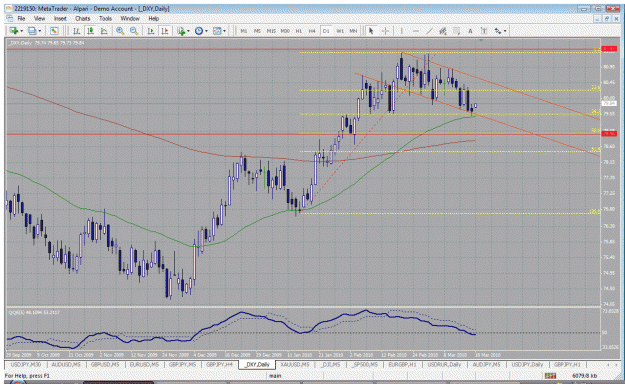The image size is (625, 384).
Task: Select the M1 timeframe button
Action: tap(244, 31)
